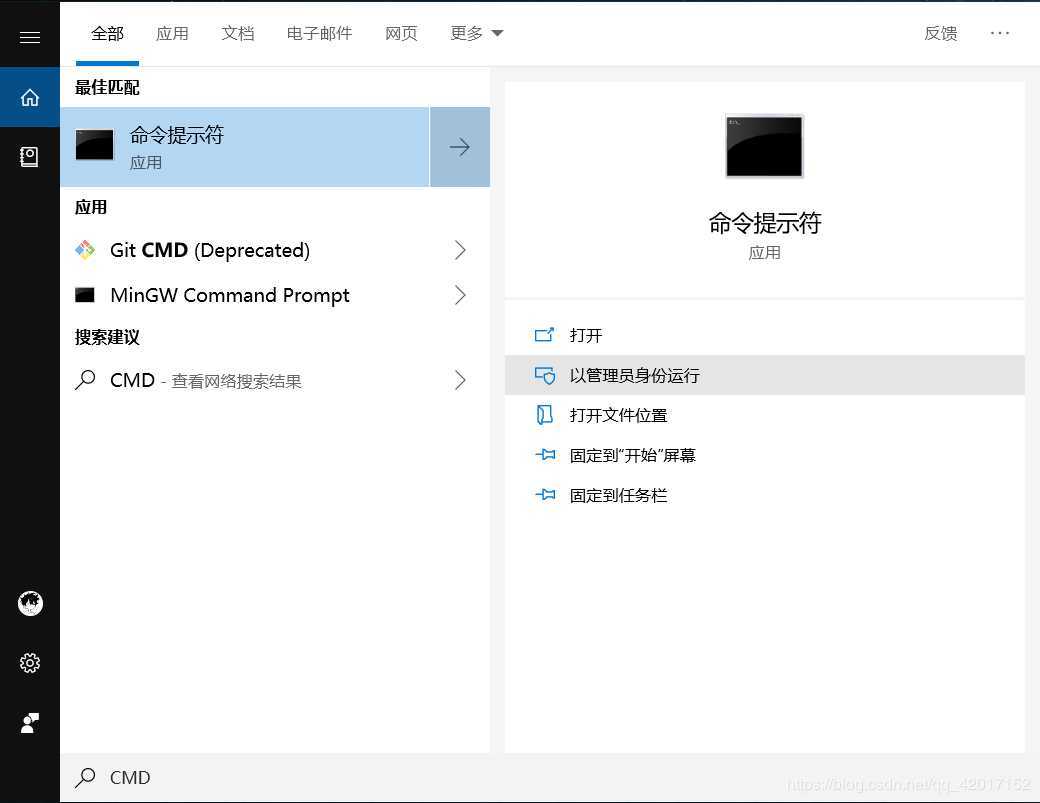Click the feedback person icon in sidebar
Image resolution: width=1040 pixels, height=803 pixels.
click(x=30, y=723)
